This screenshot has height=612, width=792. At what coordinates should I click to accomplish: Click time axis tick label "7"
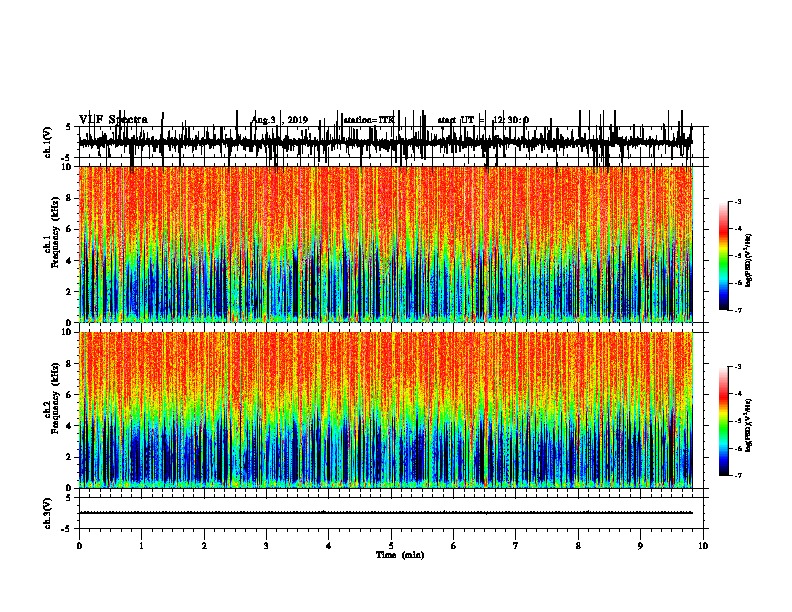pos(516,546)
